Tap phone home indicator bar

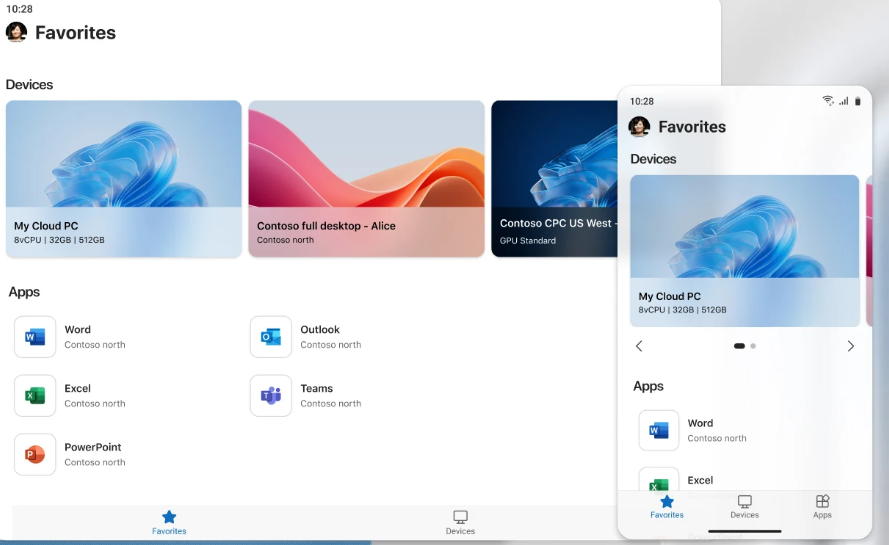point(745,531)
